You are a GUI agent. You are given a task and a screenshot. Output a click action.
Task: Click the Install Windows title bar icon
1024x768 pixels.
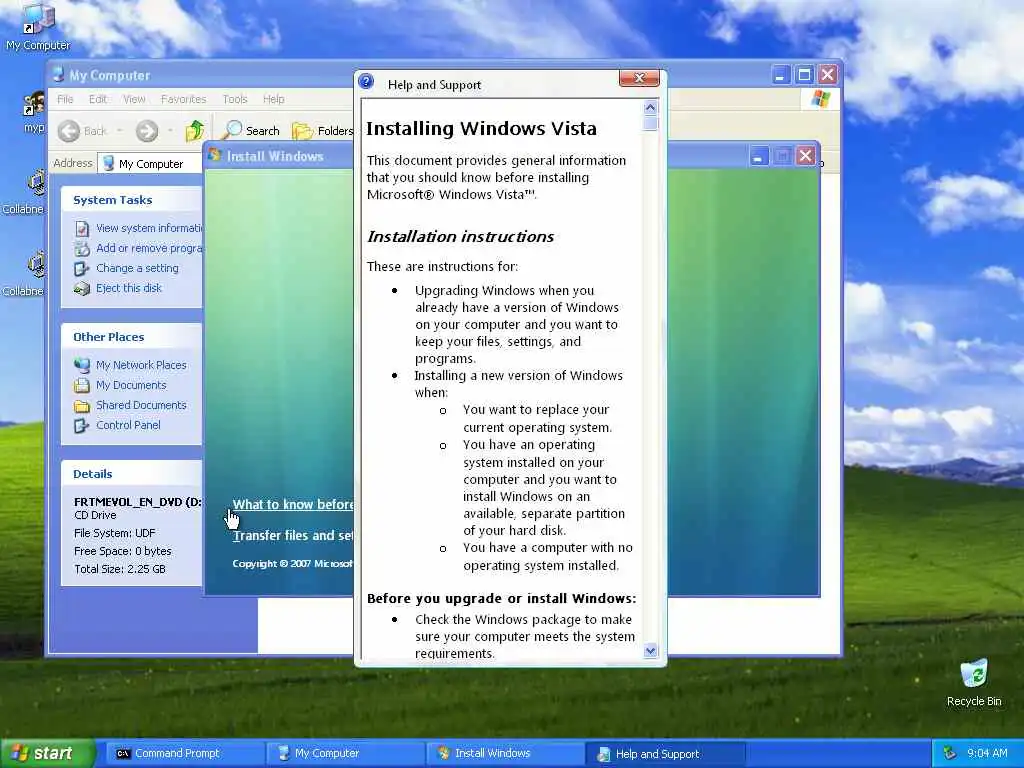215,155
